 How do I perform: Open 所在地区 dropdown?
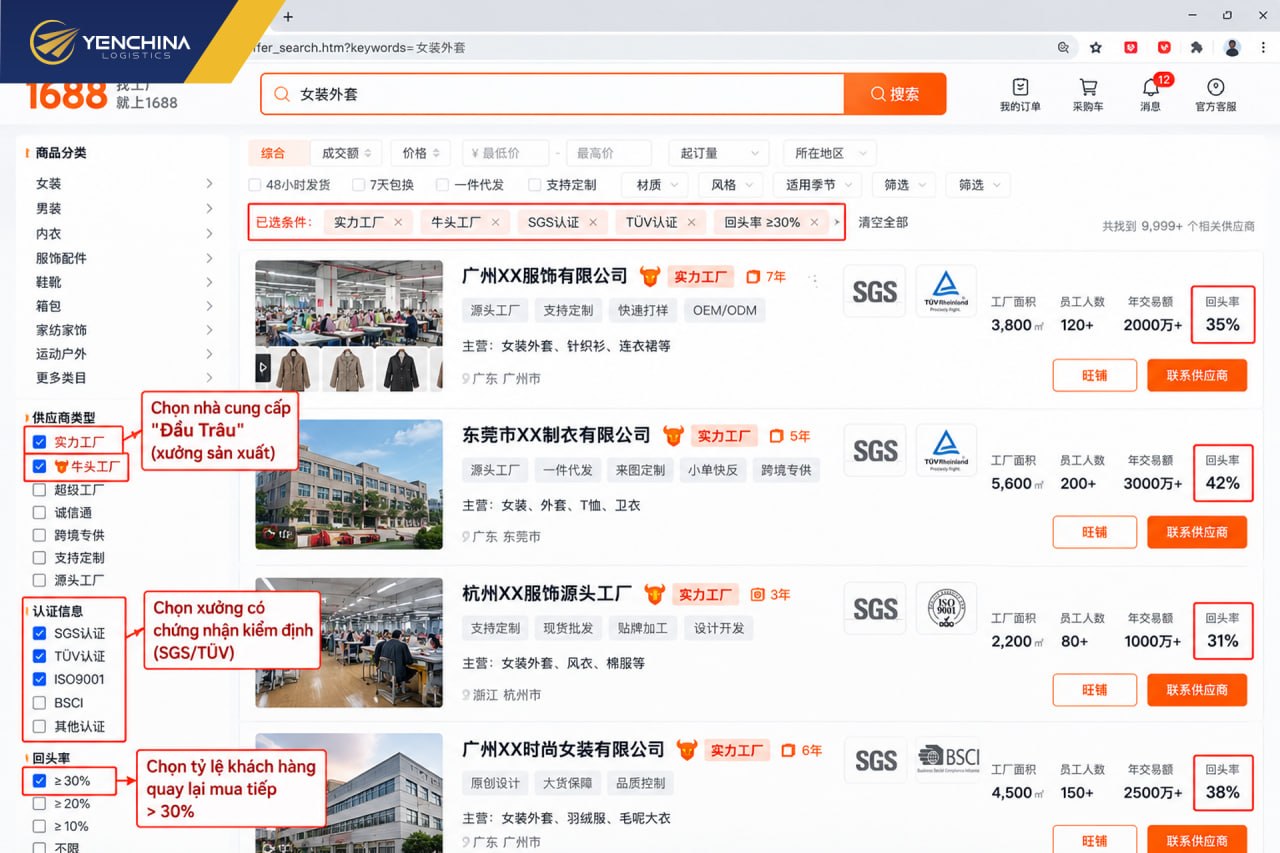tap(830, 153)
